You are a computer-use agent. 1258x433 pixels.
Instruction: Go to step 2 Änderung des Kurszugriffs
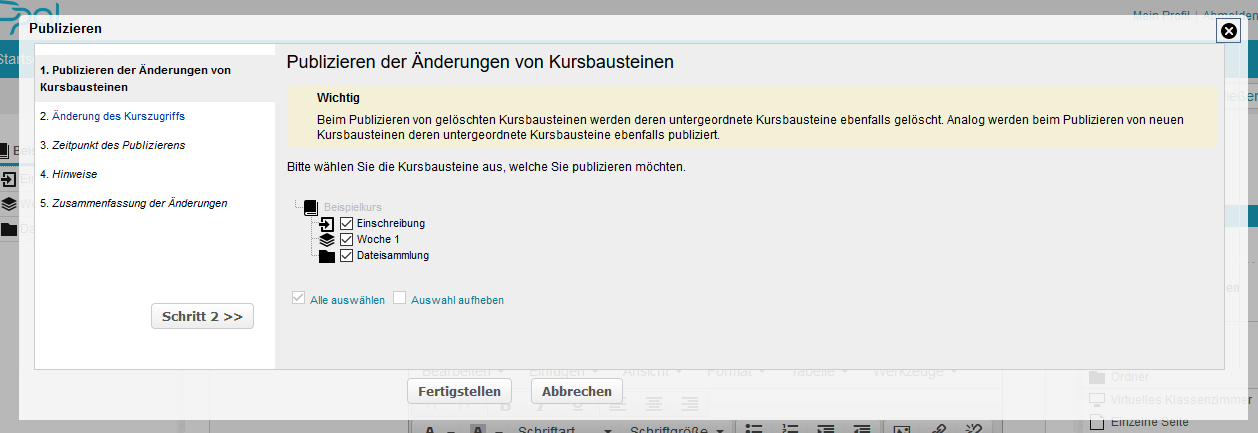click(x=112, y=116)
